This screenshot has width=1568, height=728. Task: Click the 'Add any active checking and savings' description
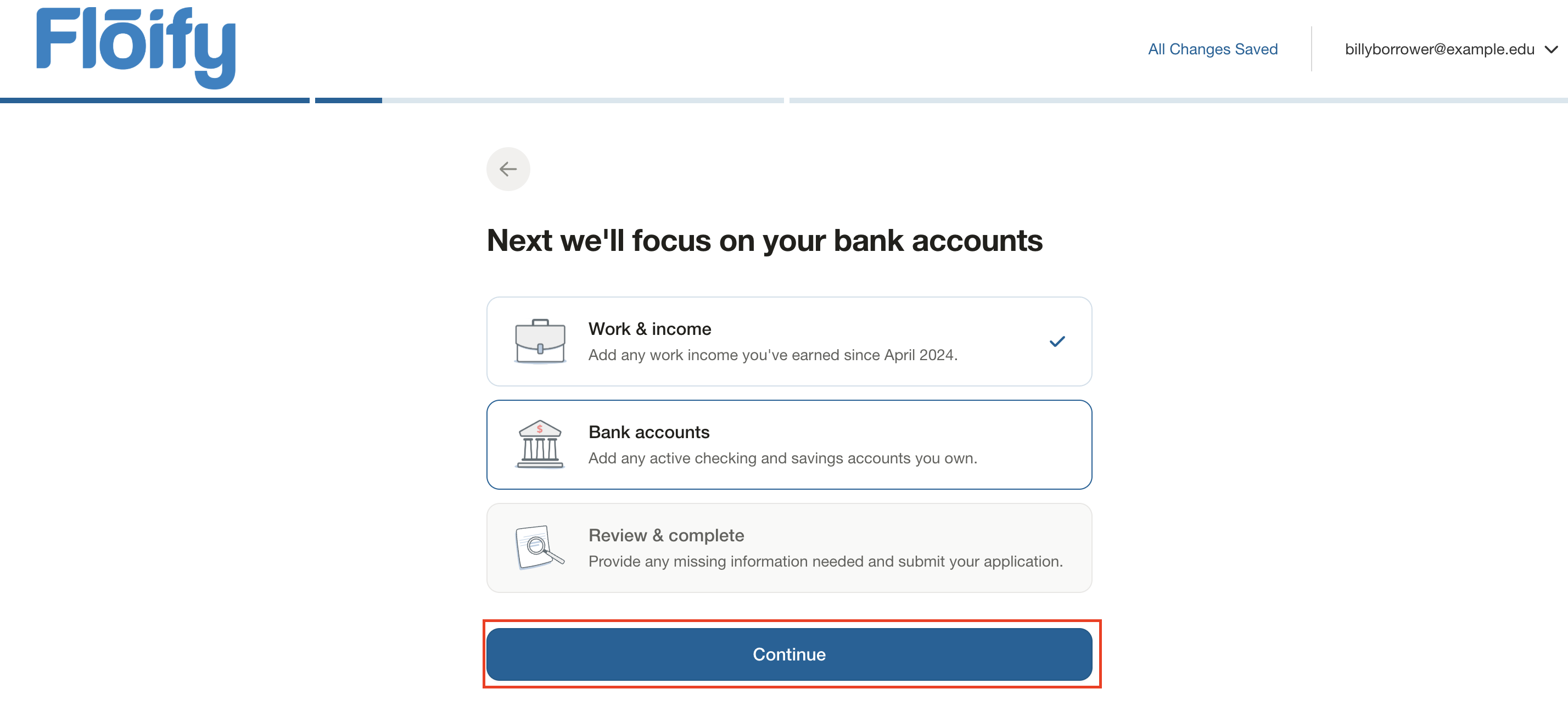782,458
